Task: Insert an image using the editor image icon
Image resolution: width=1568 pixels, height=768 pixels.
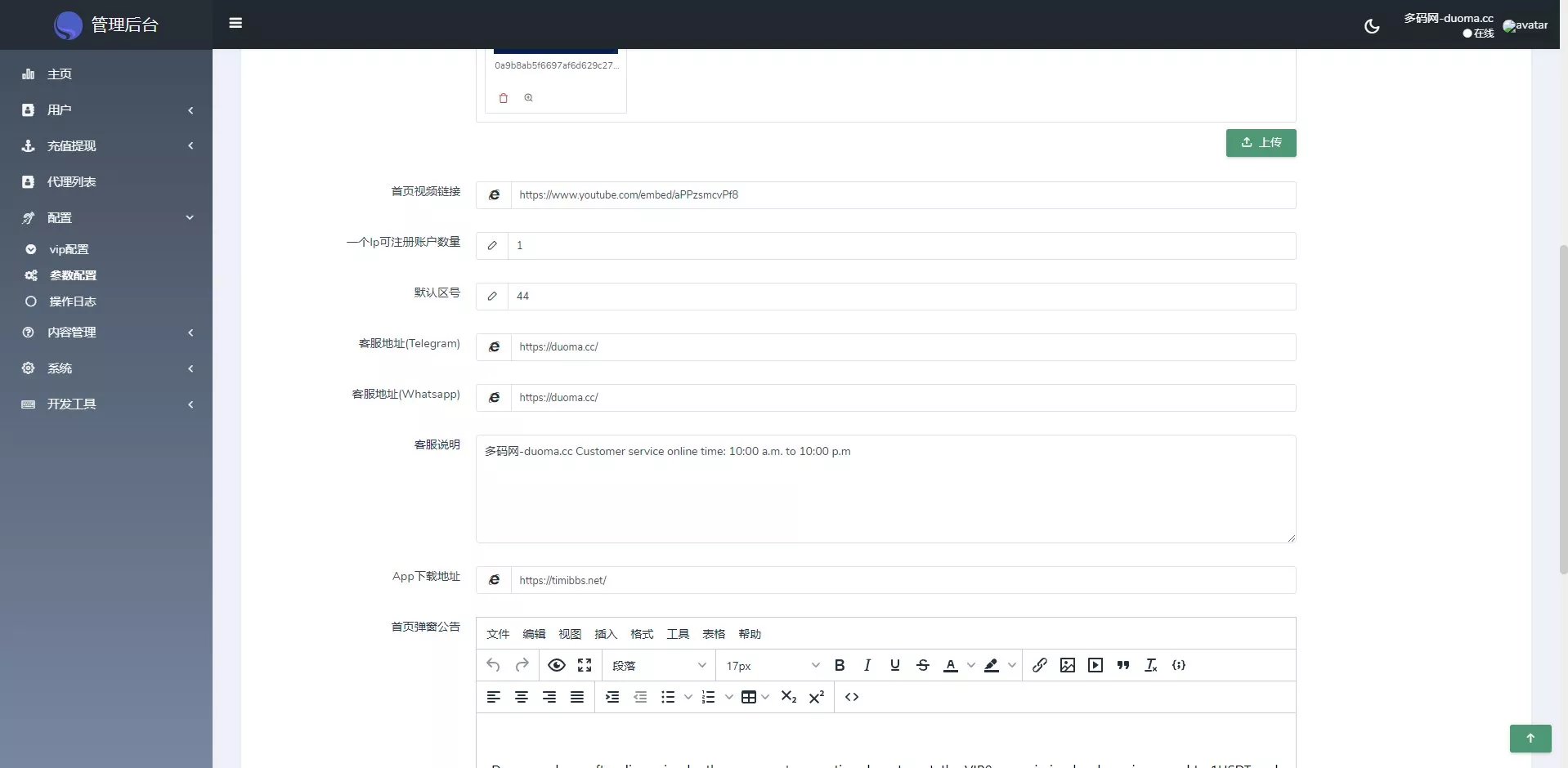Action: tap(1068, 665)
